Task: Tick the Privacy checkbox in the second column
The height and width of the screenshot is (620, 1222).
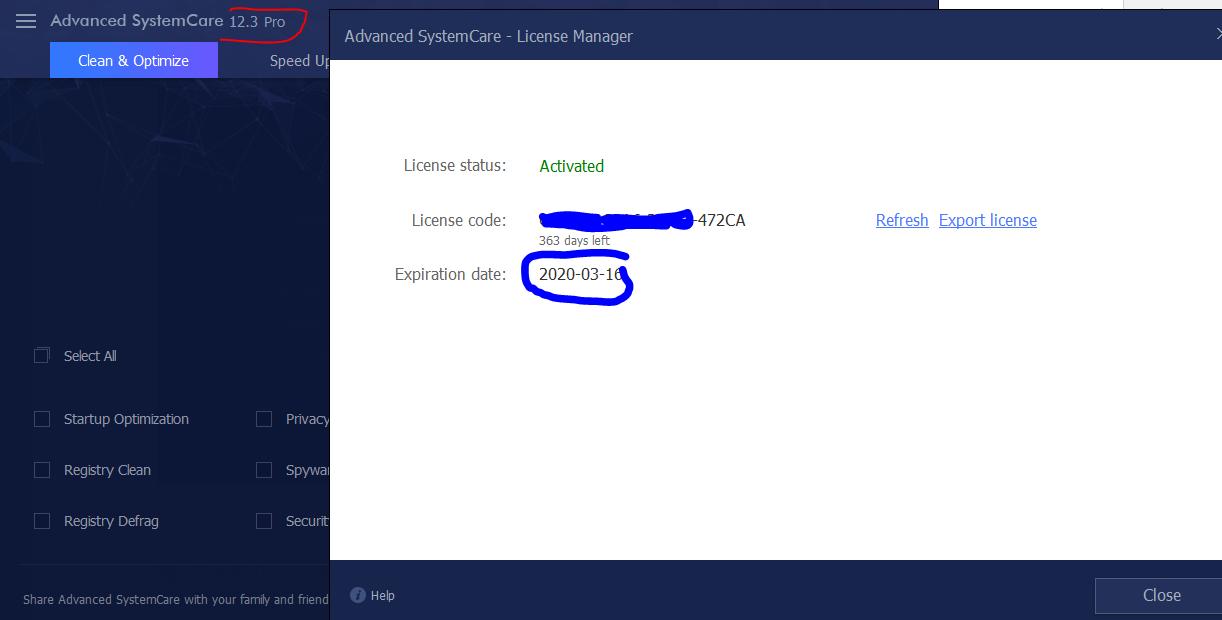Action: click(x=264, y=419)
